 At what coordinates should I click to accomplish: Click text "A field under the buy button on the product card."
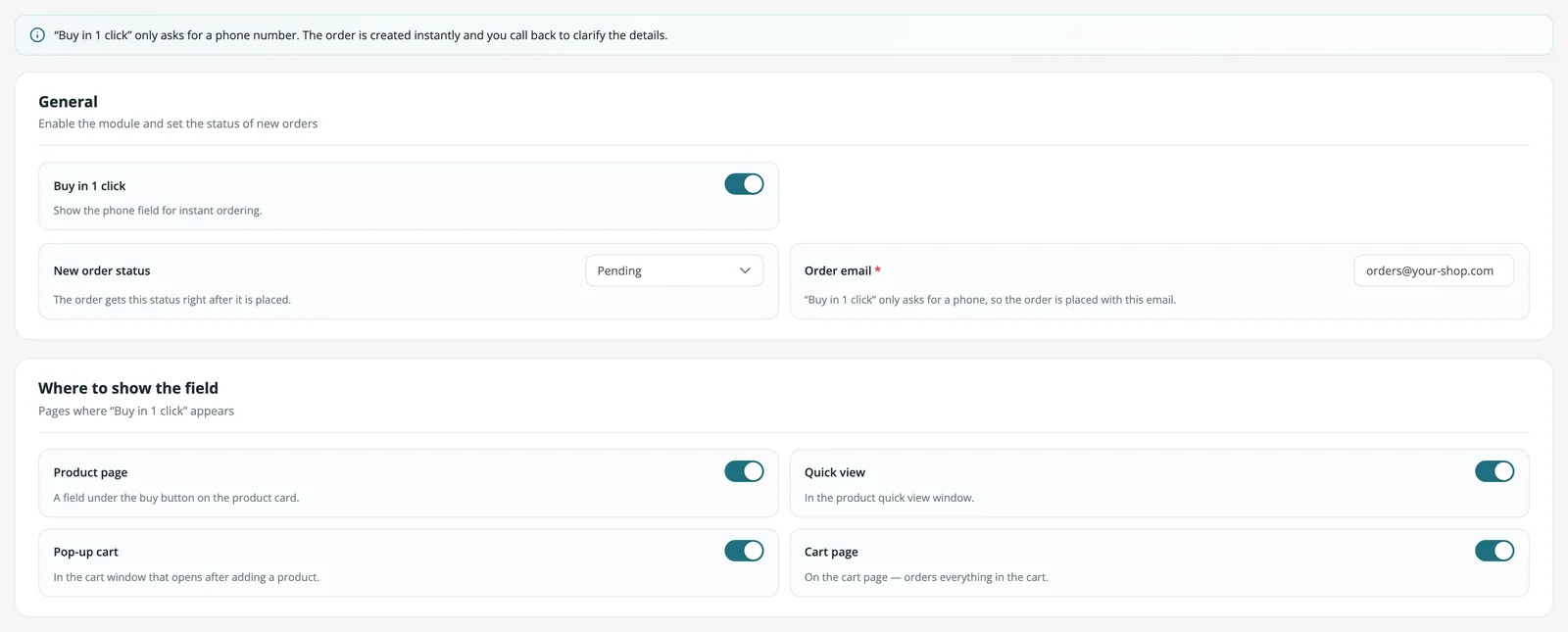(x=176, y=498)
